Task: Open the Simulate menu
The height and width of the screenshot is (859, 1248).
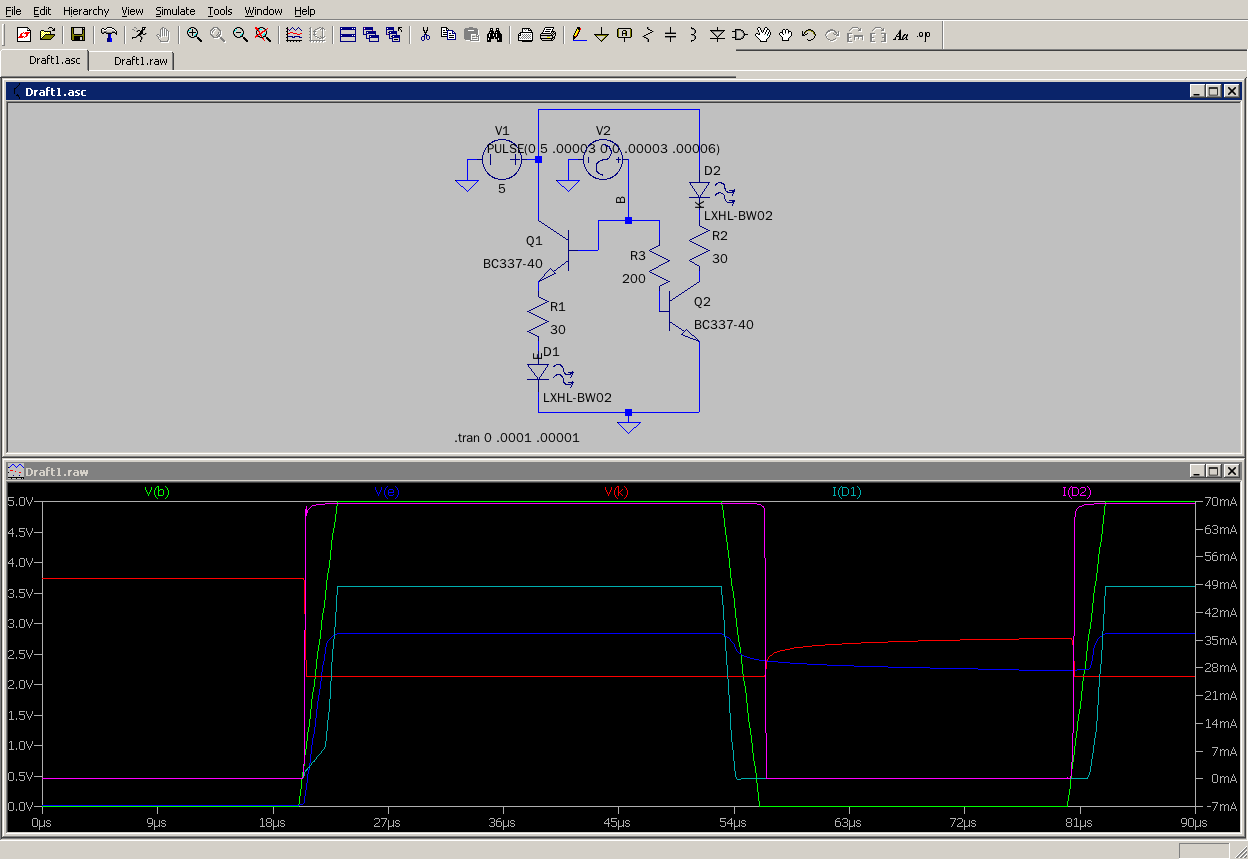Action: point(175,11)
